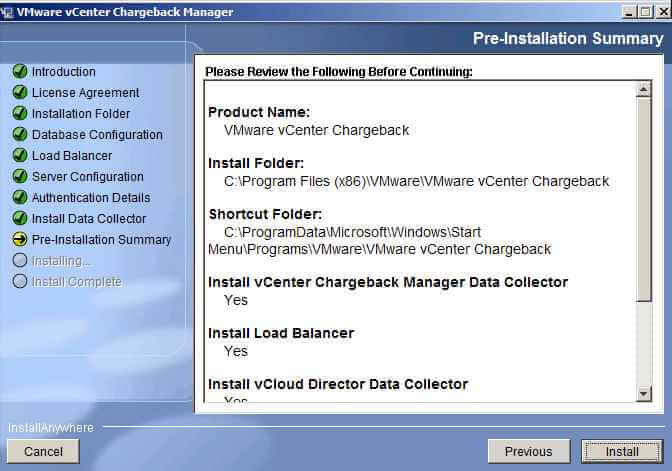Click the empty circle icon beside Installing...
This screenshot has height=471, width=672.
20,261
